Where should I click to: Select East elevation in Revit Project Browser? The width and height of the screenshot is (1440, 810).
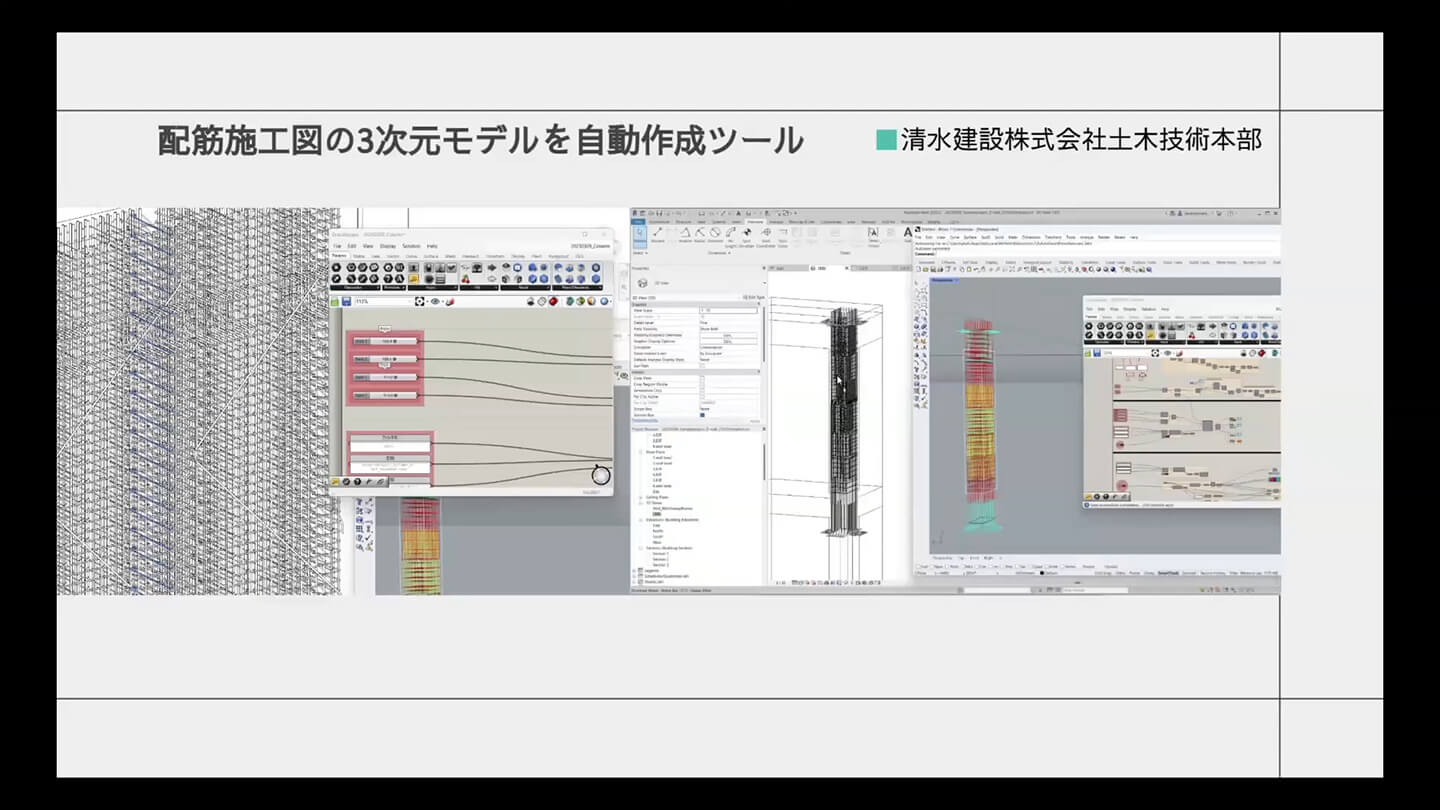coord(656,525)
